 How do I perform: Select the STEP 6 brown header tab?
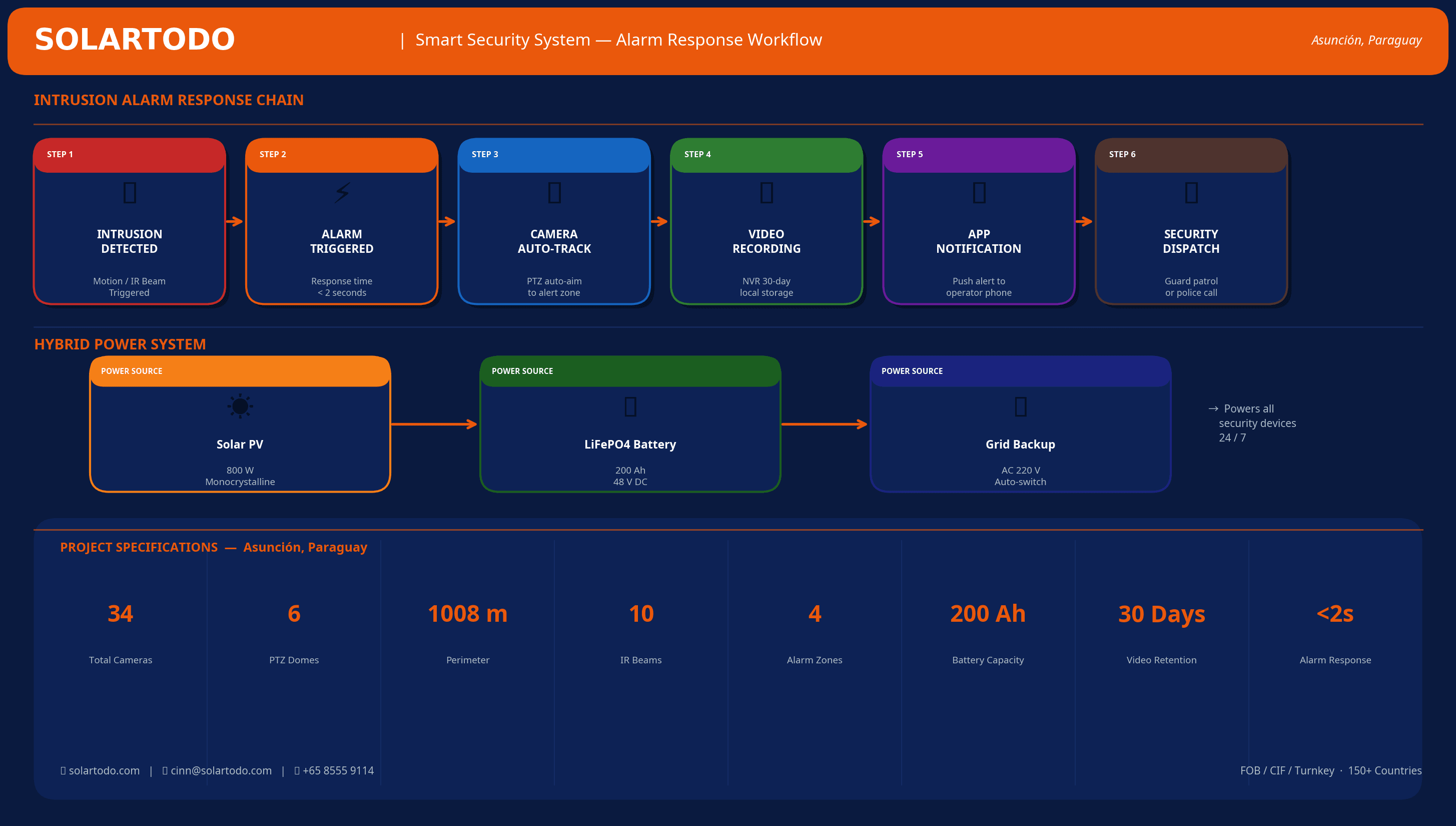[x=1191, y=154]
